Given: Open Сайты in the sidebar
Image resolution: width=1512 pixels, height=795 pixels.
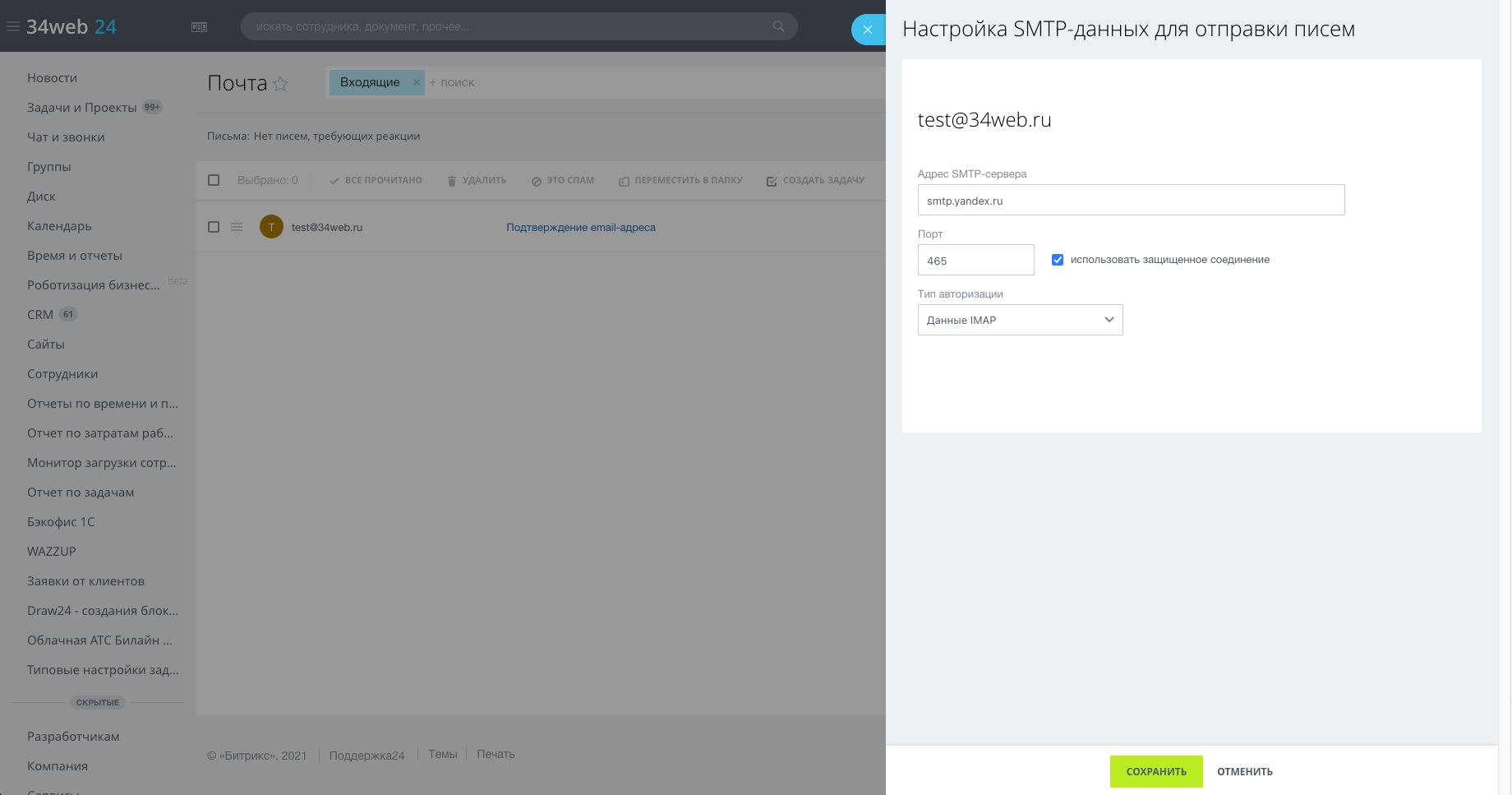Looking at the screenshot, I should point(46,344).
